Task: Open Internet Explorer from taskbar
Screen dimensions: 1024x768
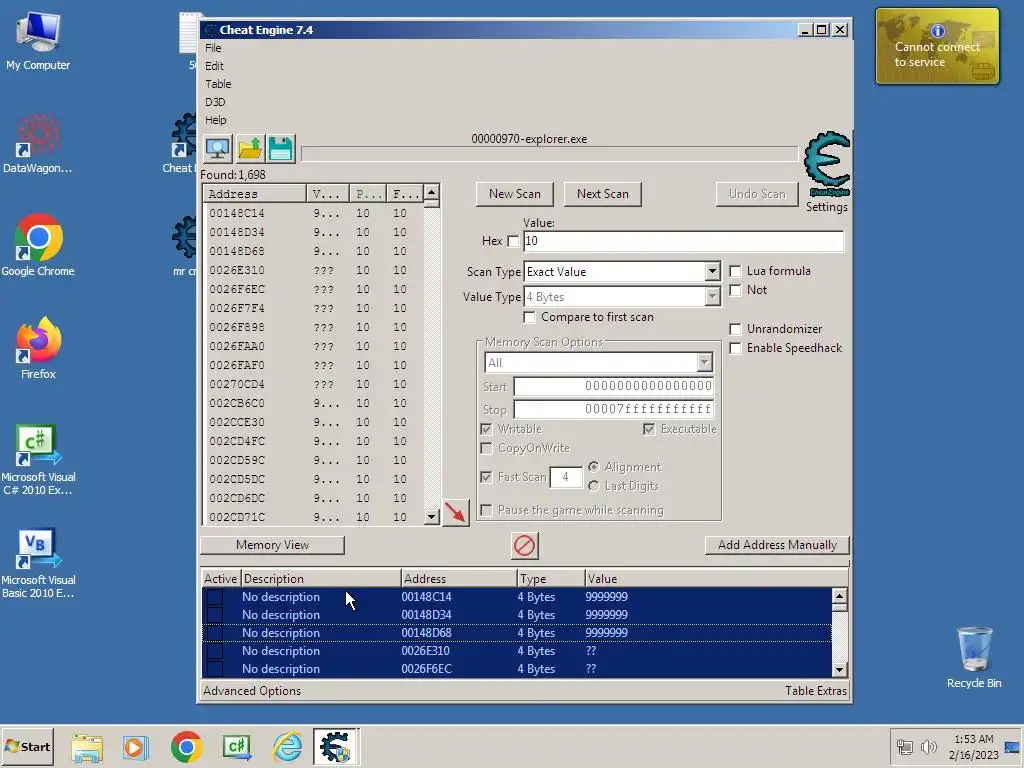Action: click(287, 747)
